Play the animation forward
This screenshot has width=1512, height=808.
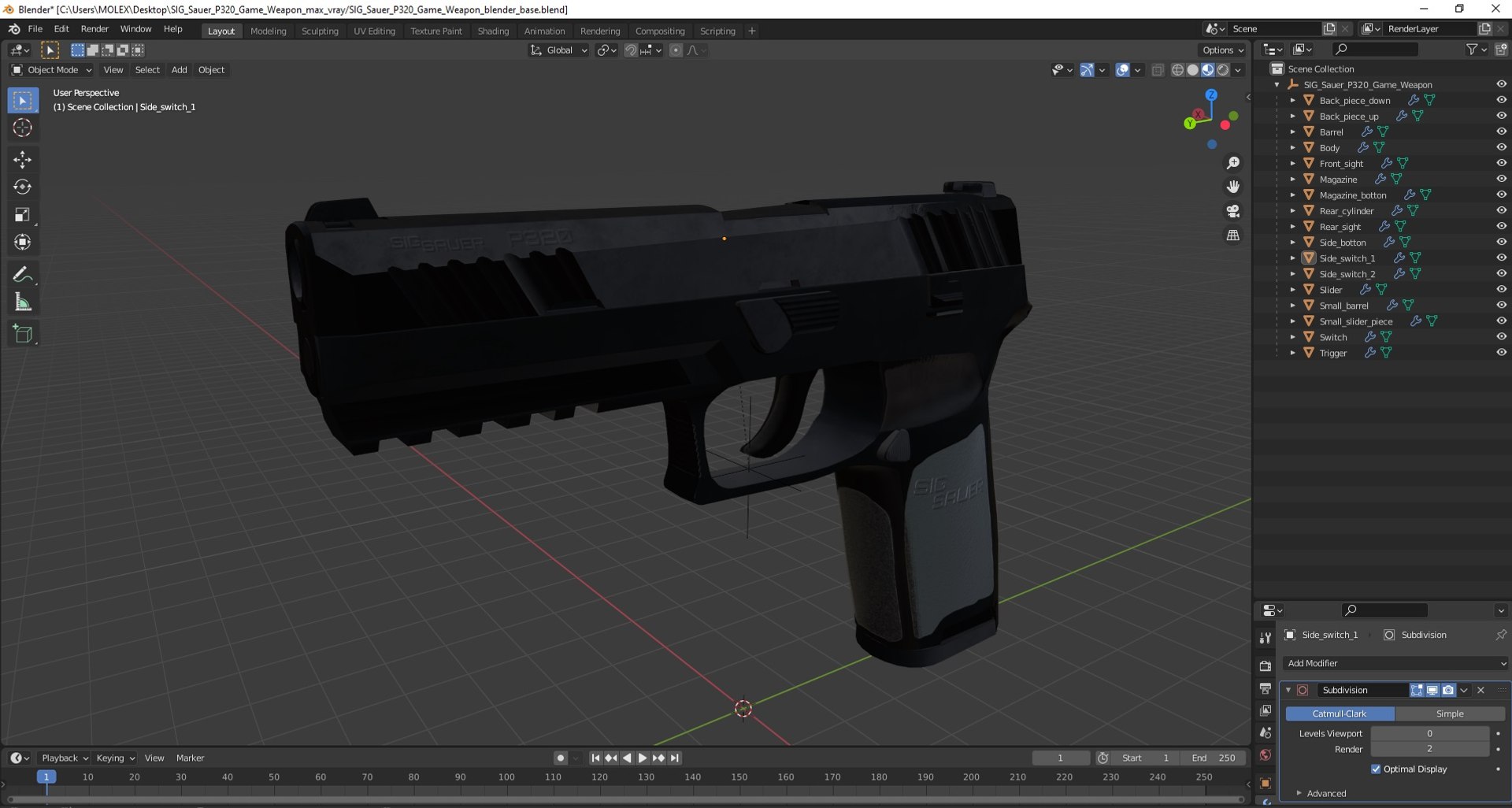click(x=642, y=758)
